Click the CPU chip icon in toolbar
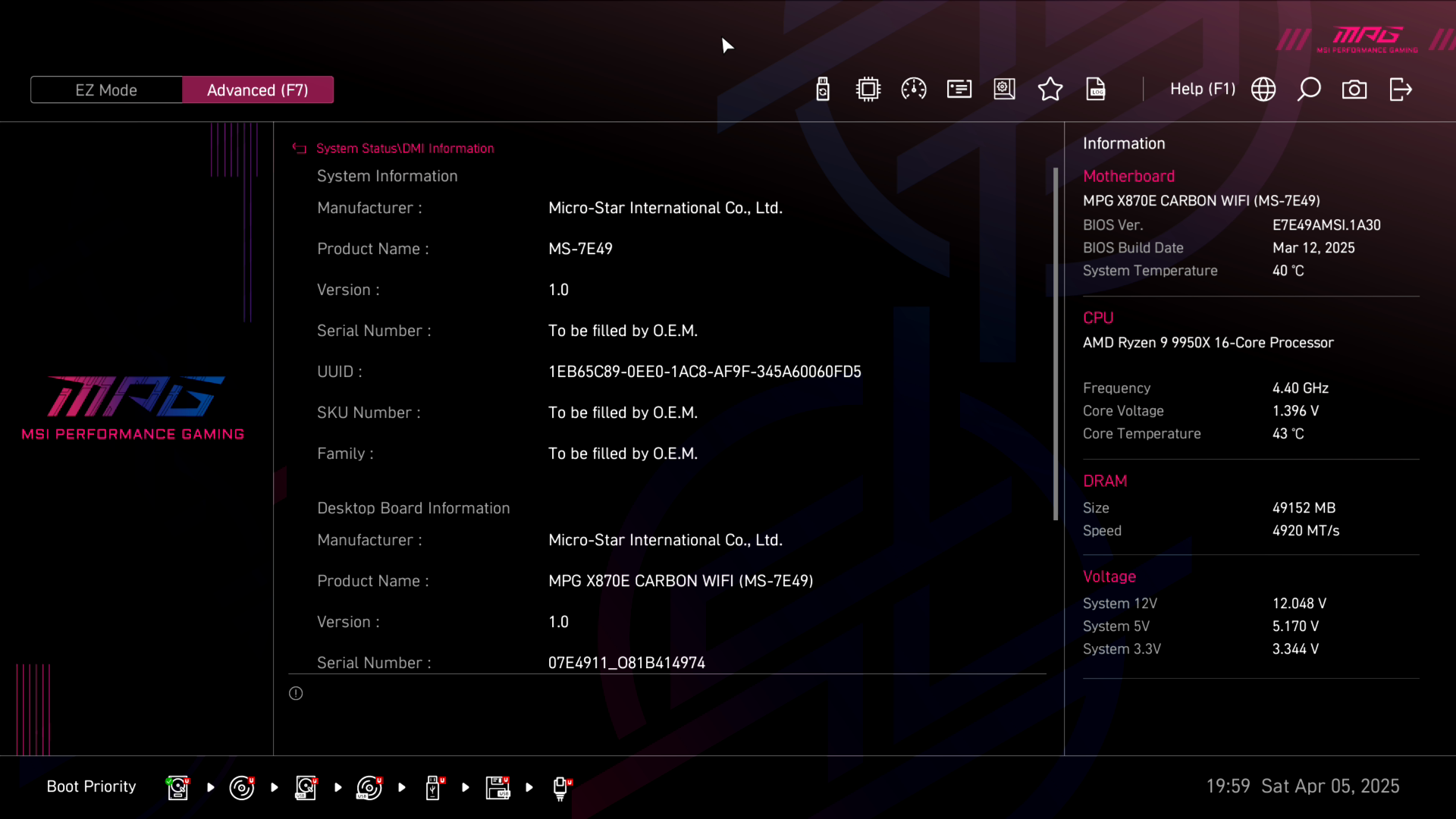This screenshot has width=1456, height=819. pyautogui.click(x=868, y=89)
